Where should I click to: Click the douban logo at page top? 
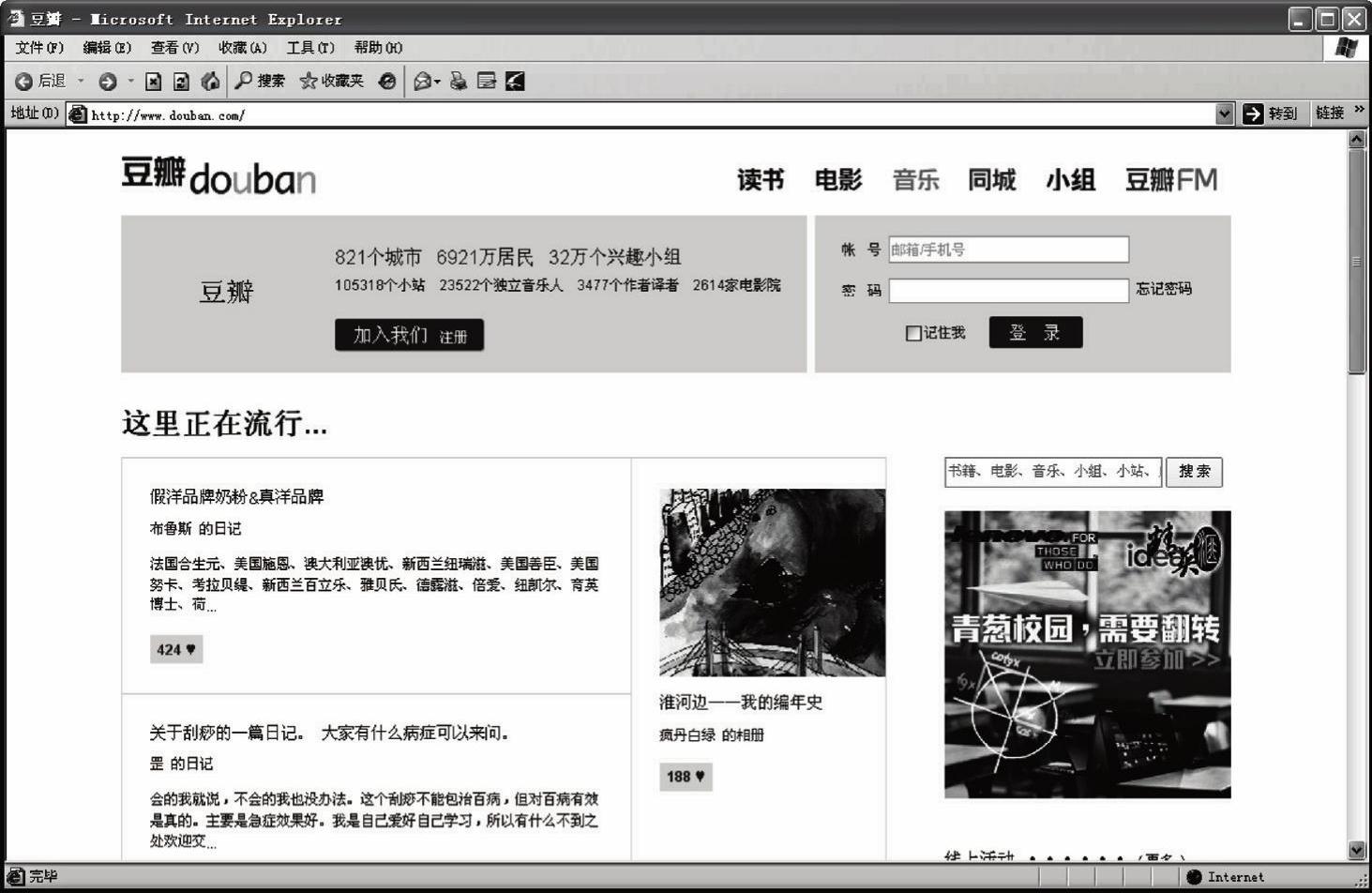point(219,175)
